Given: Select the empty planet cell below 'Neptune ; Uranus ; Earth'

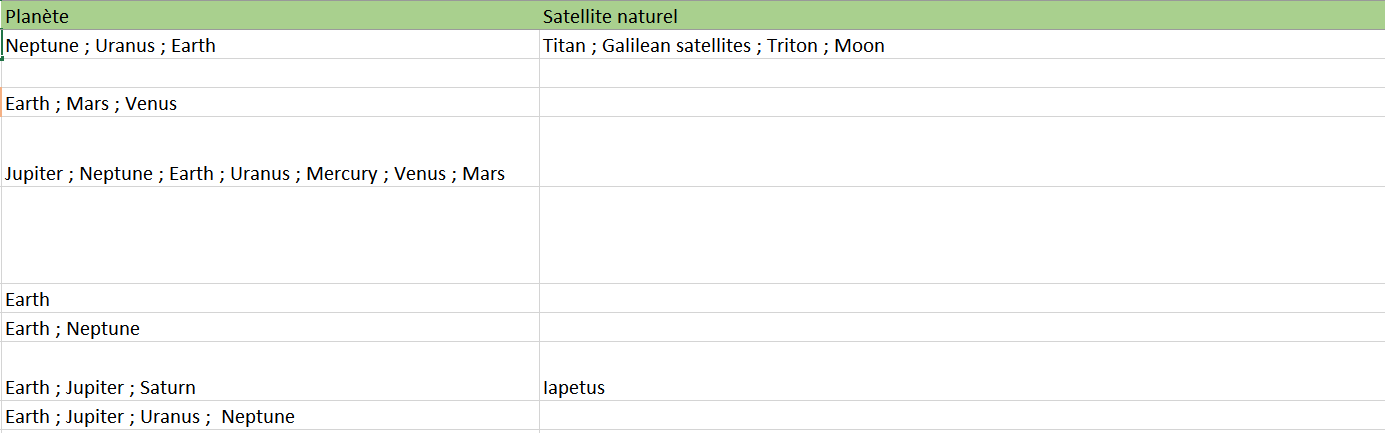Looking at the screenshot, I should (x=270, y=74).
